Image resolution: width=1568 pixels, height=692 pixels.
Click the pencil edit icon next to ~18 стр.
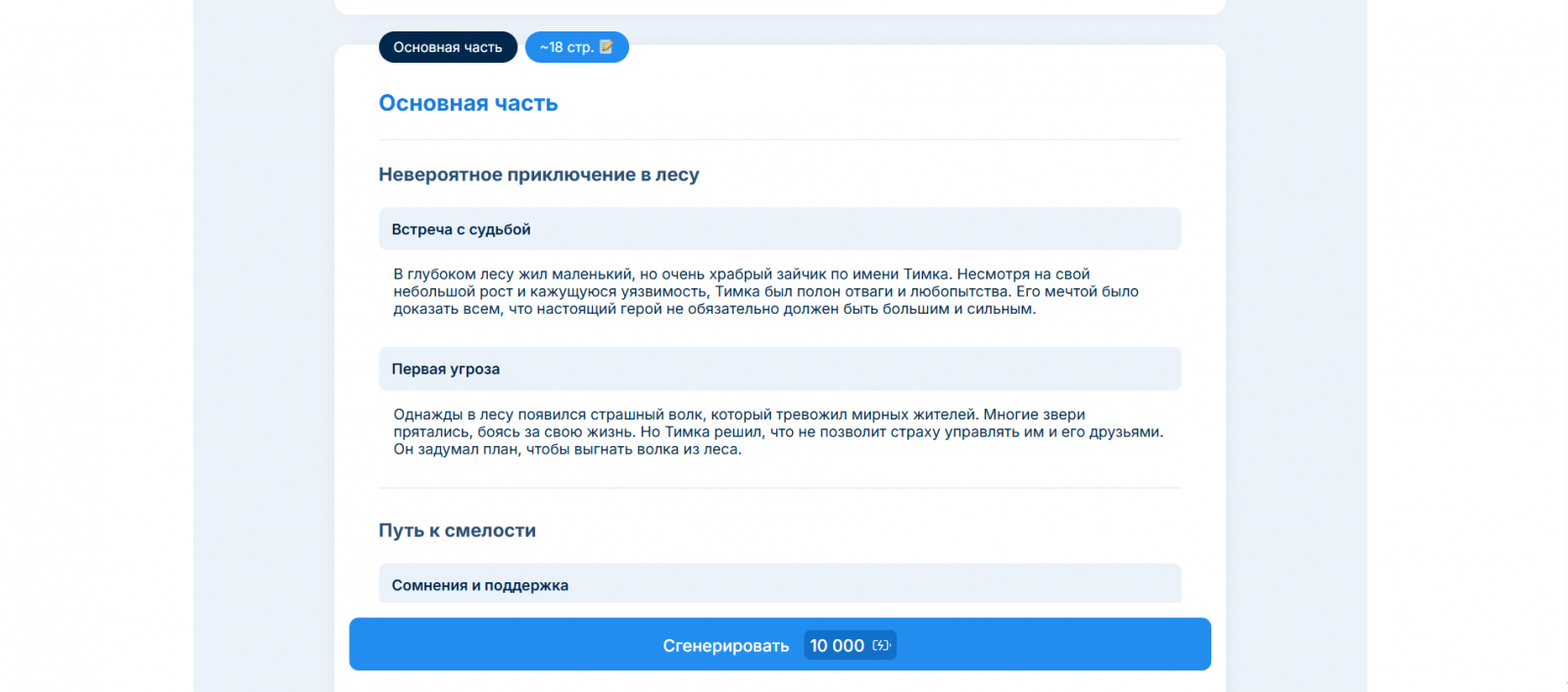[607, 47]
